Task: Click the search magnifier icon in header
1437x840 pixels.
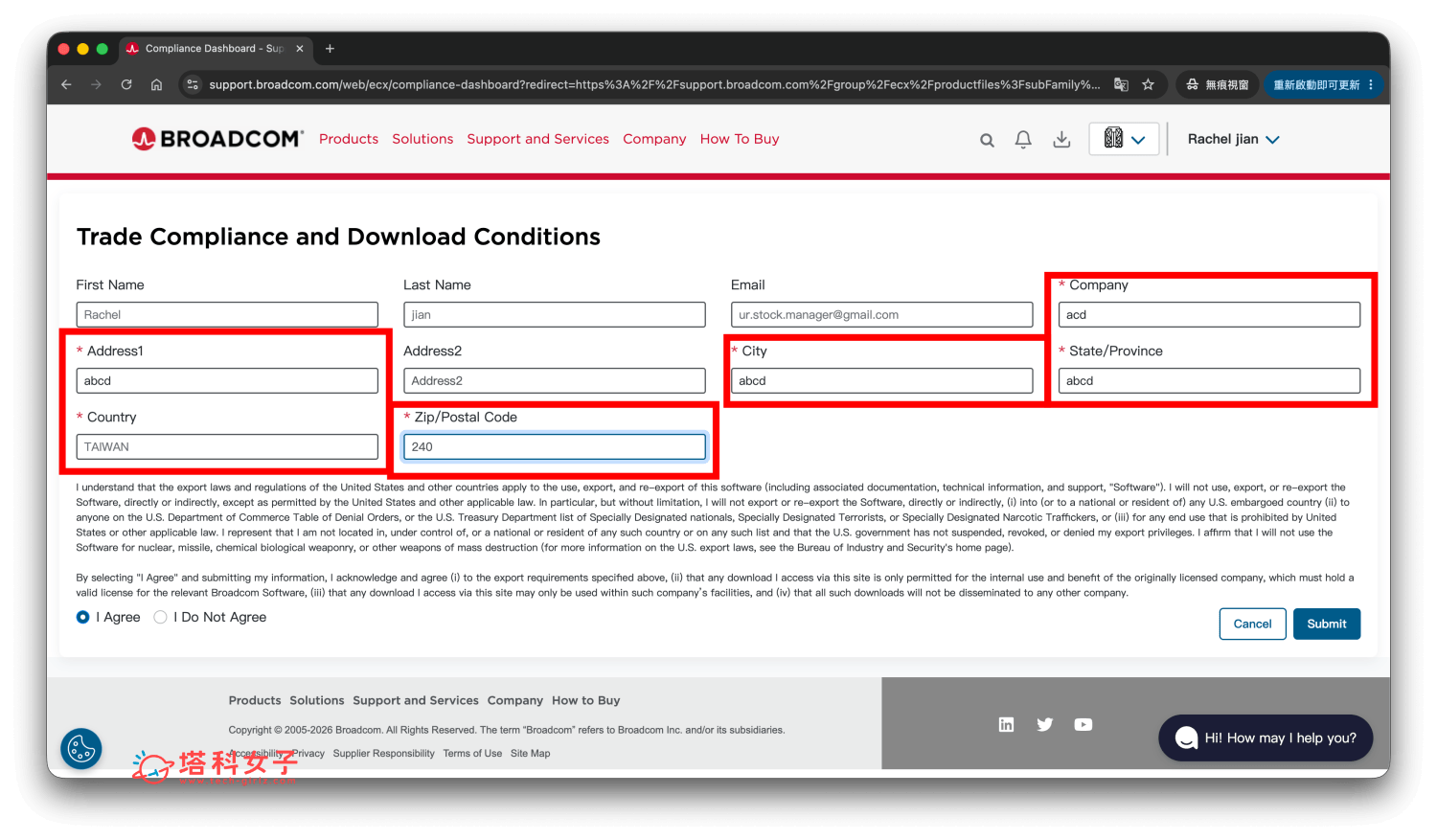Action: [987, 140]
